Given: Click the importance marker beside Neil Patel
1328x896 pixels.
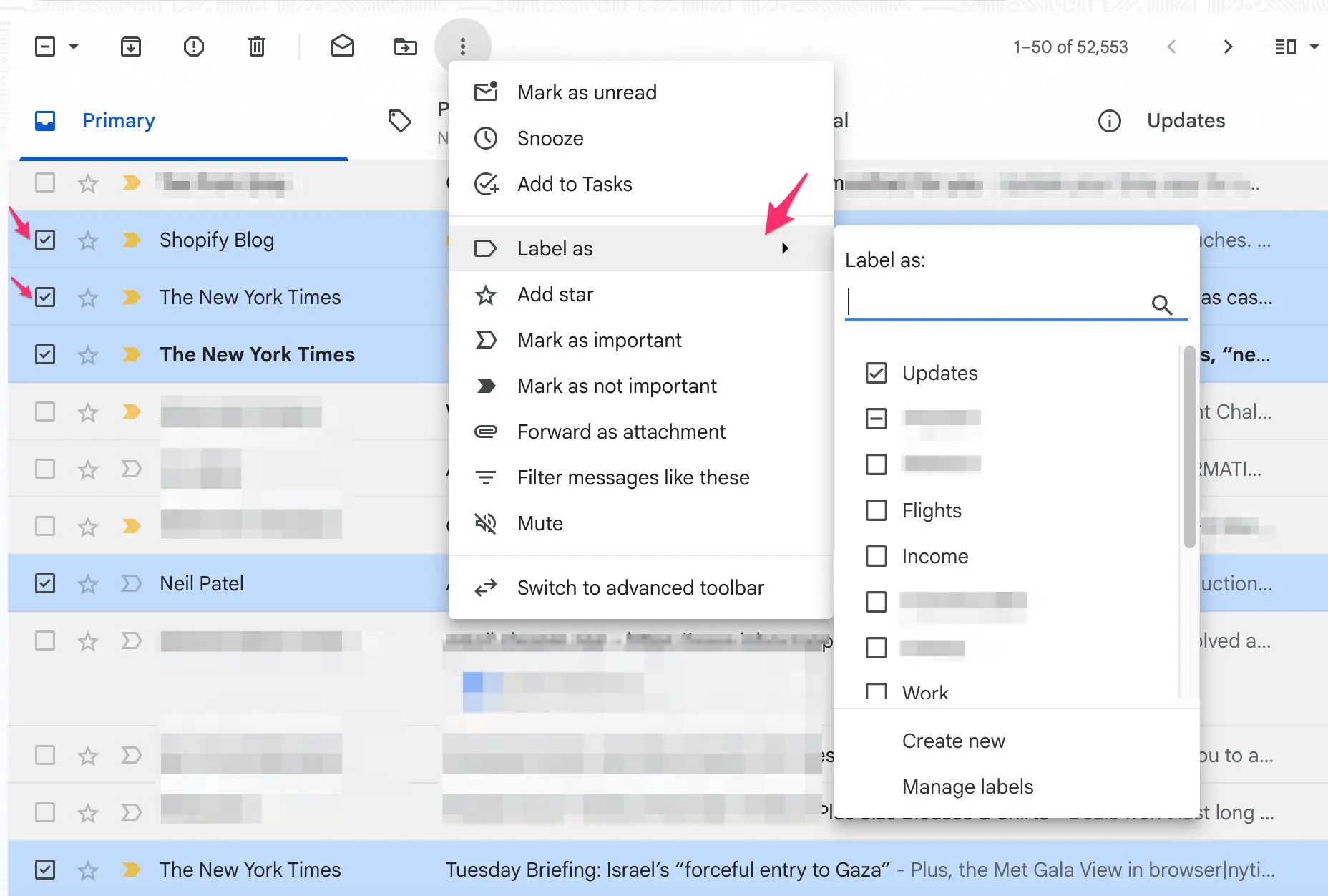Looking at the screenshot, I should 132,583.
